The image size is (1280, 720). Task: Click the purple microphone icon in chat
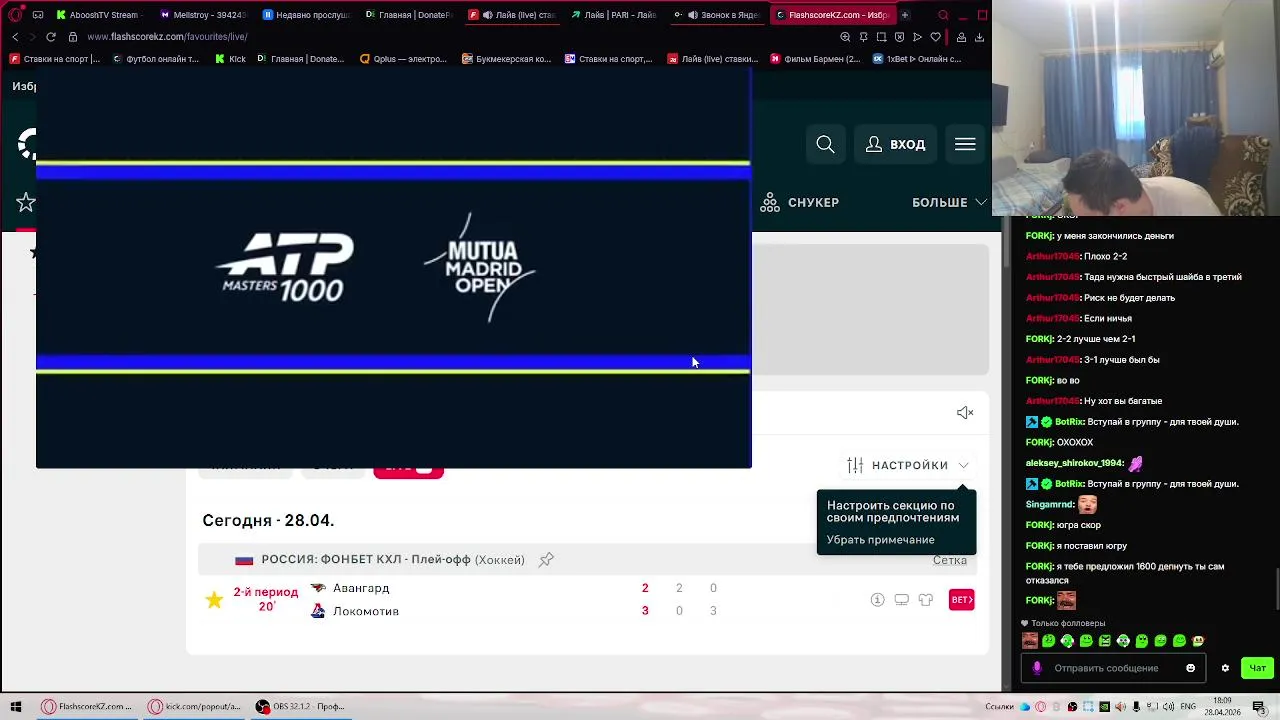pyautogui.click(x=1037, y=668)
